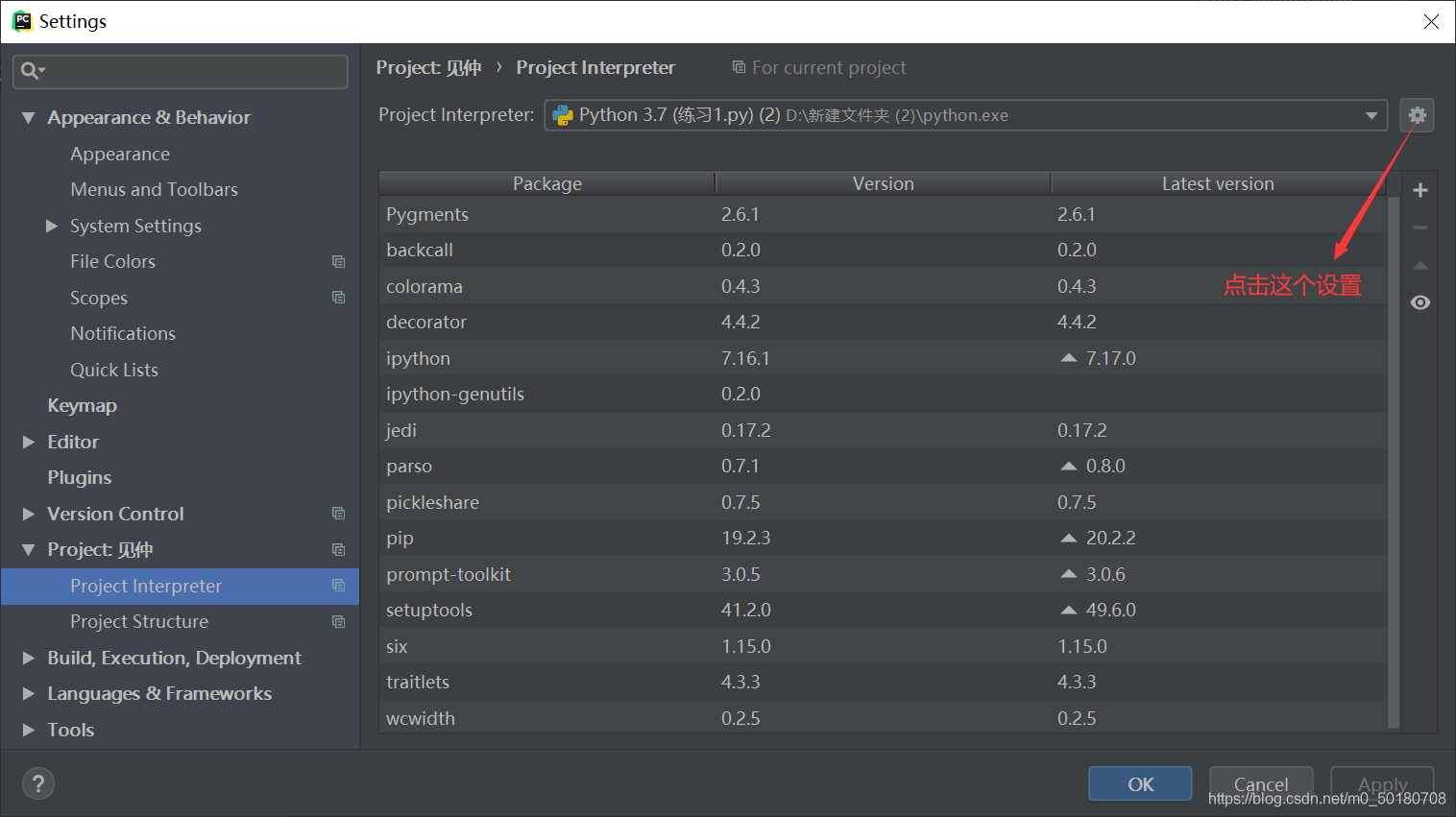Open the Keymap settings page
The image size is (1456, 817).
[82, 405]
